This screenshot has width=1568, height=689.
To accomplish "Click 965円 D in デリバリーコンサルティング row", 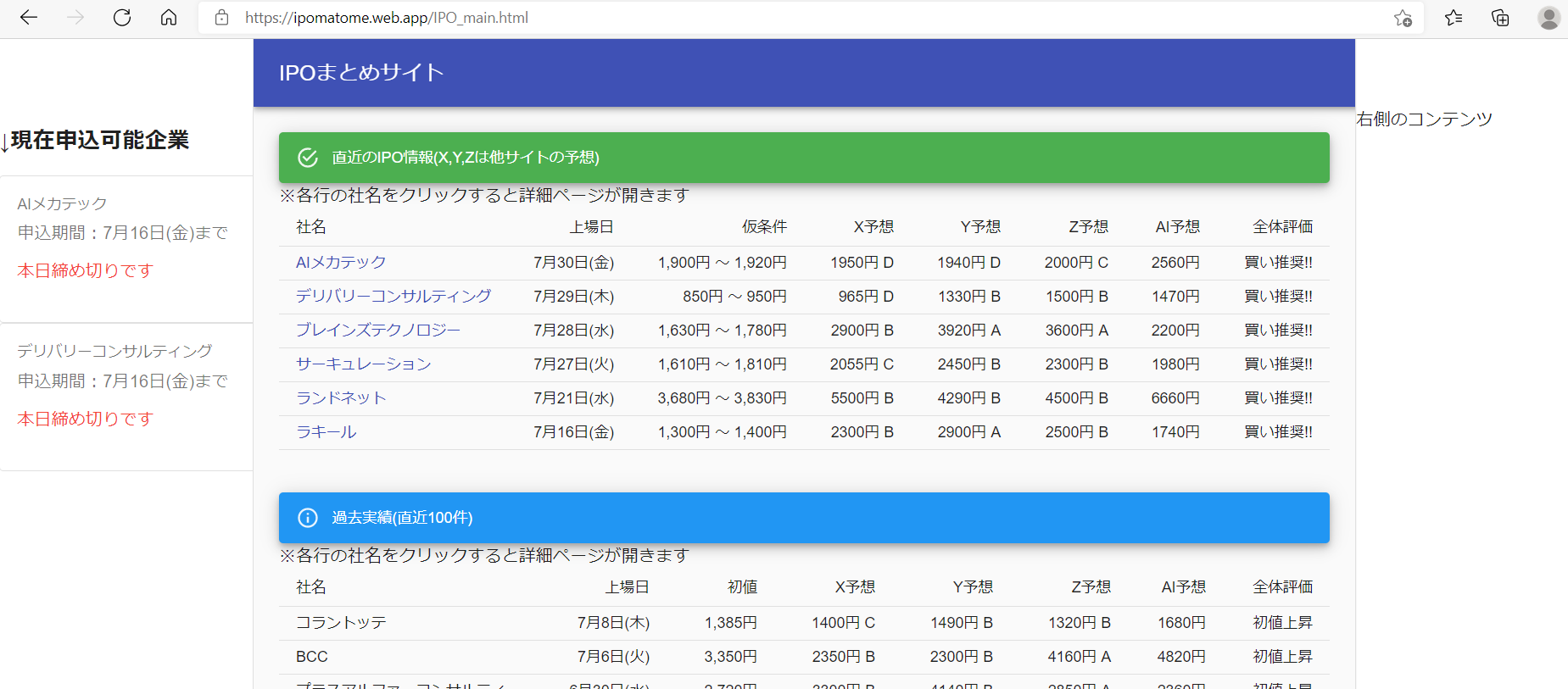I will click(x=867, y=297).
